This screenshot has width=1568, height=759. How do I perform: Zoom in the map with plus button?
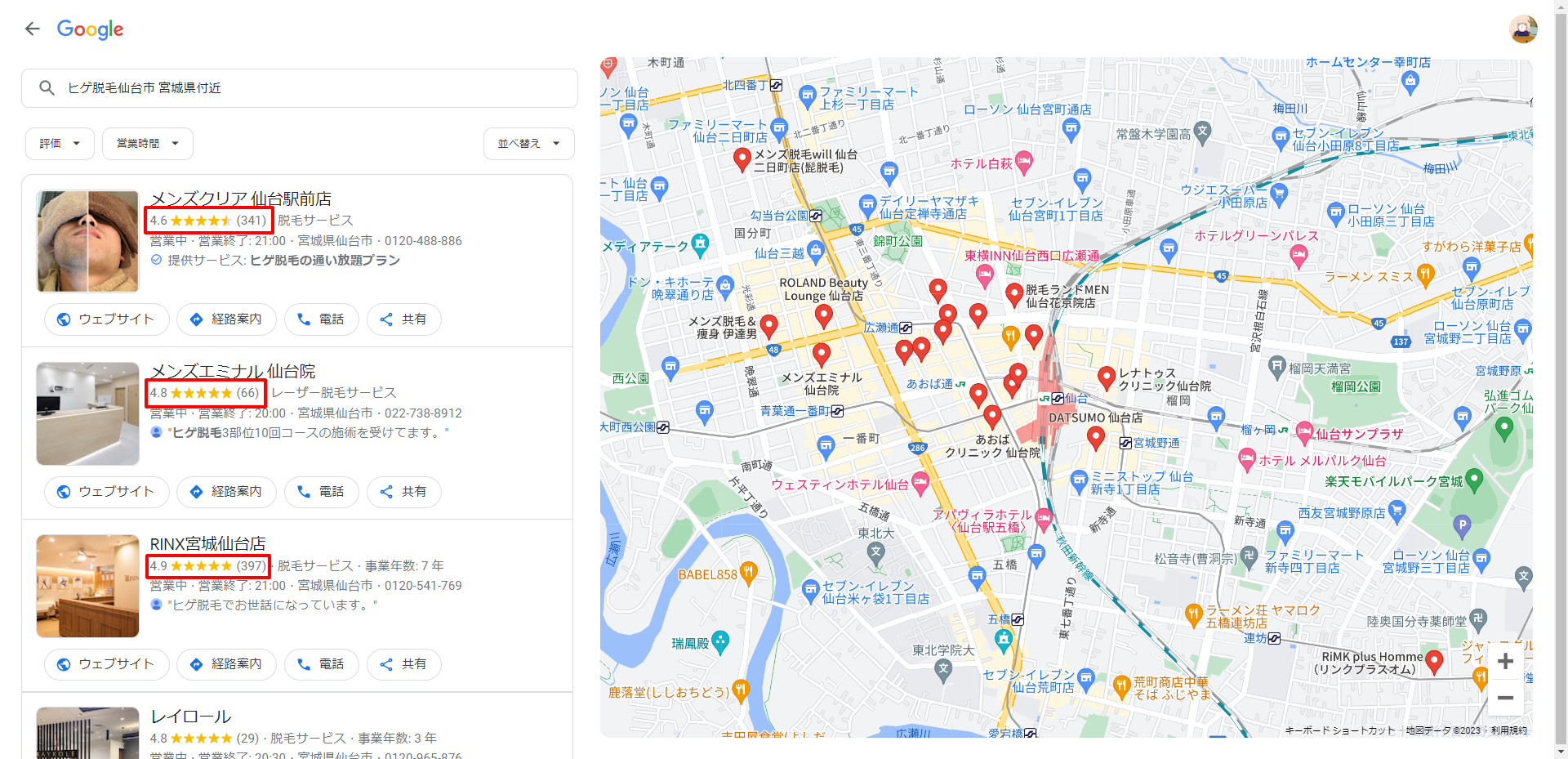point(1506,662)
